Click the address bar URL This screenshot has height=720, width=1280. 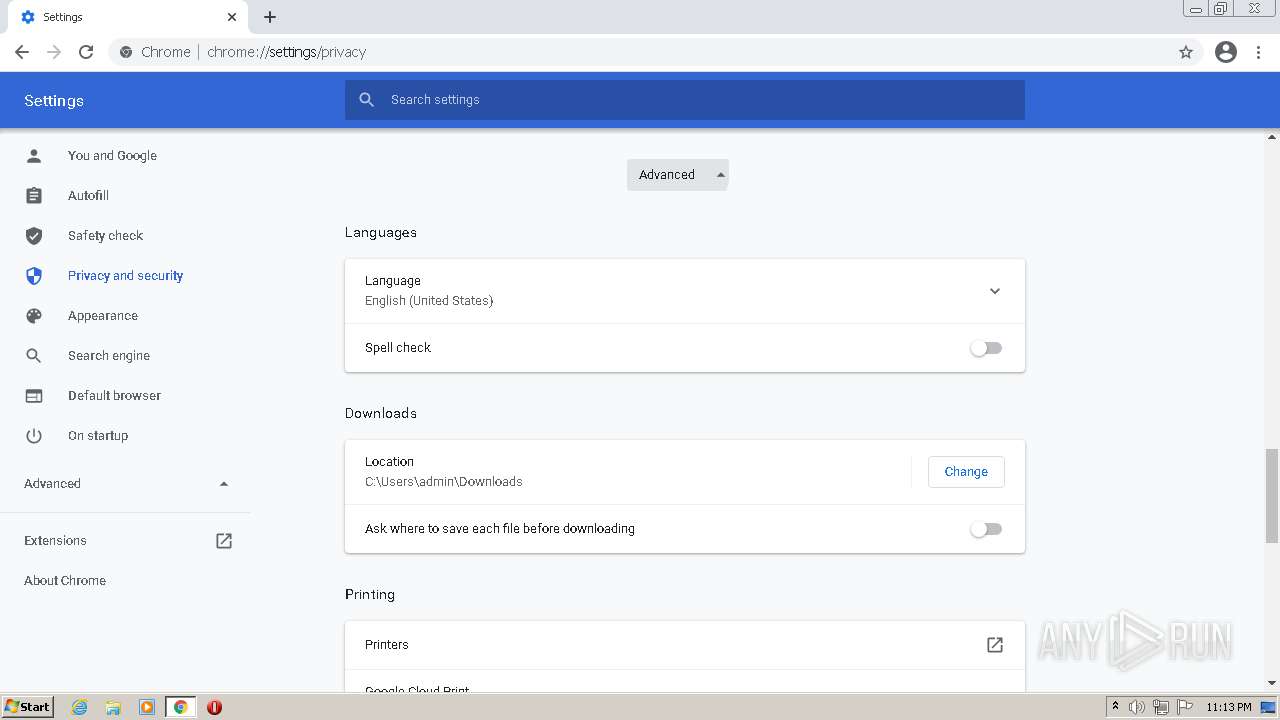(287, 52)
